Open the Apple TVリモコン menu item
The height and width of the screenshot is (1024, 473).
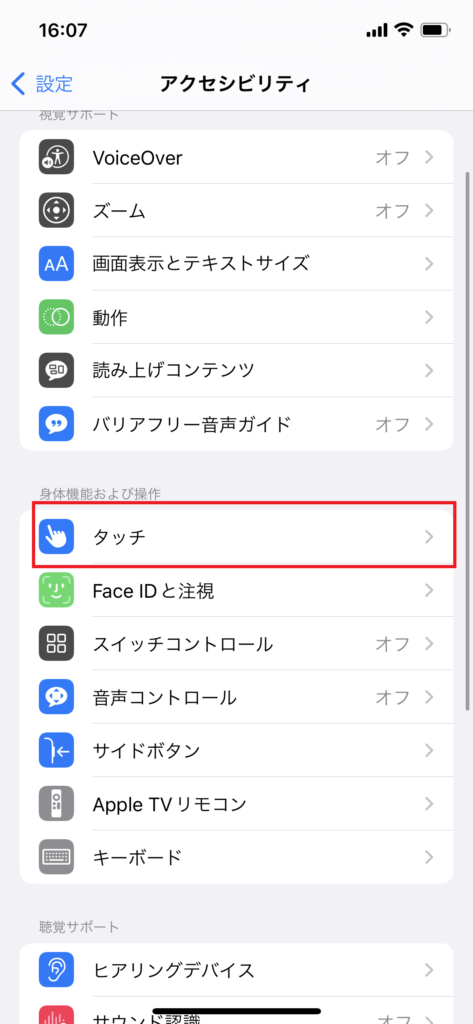click(236, 803)
